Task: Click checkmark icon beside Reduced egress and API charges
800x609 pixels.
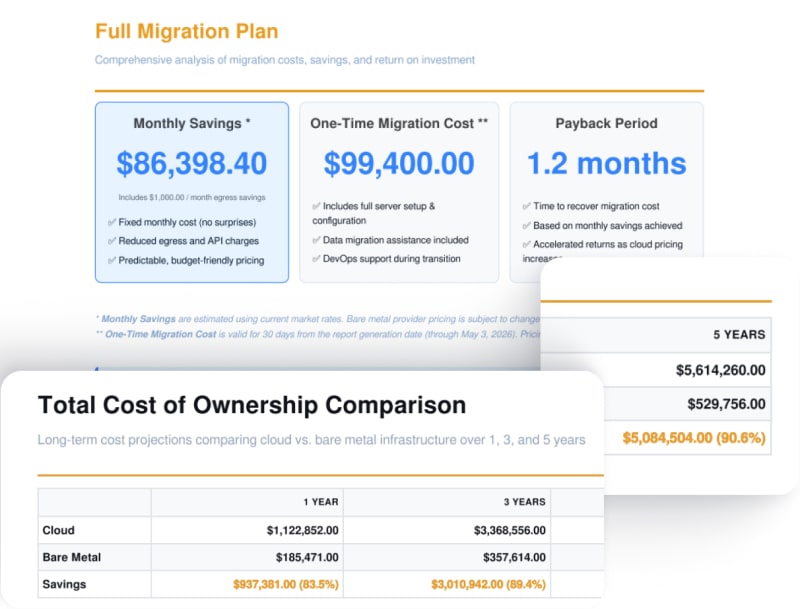Action: (x=112, y=241)
